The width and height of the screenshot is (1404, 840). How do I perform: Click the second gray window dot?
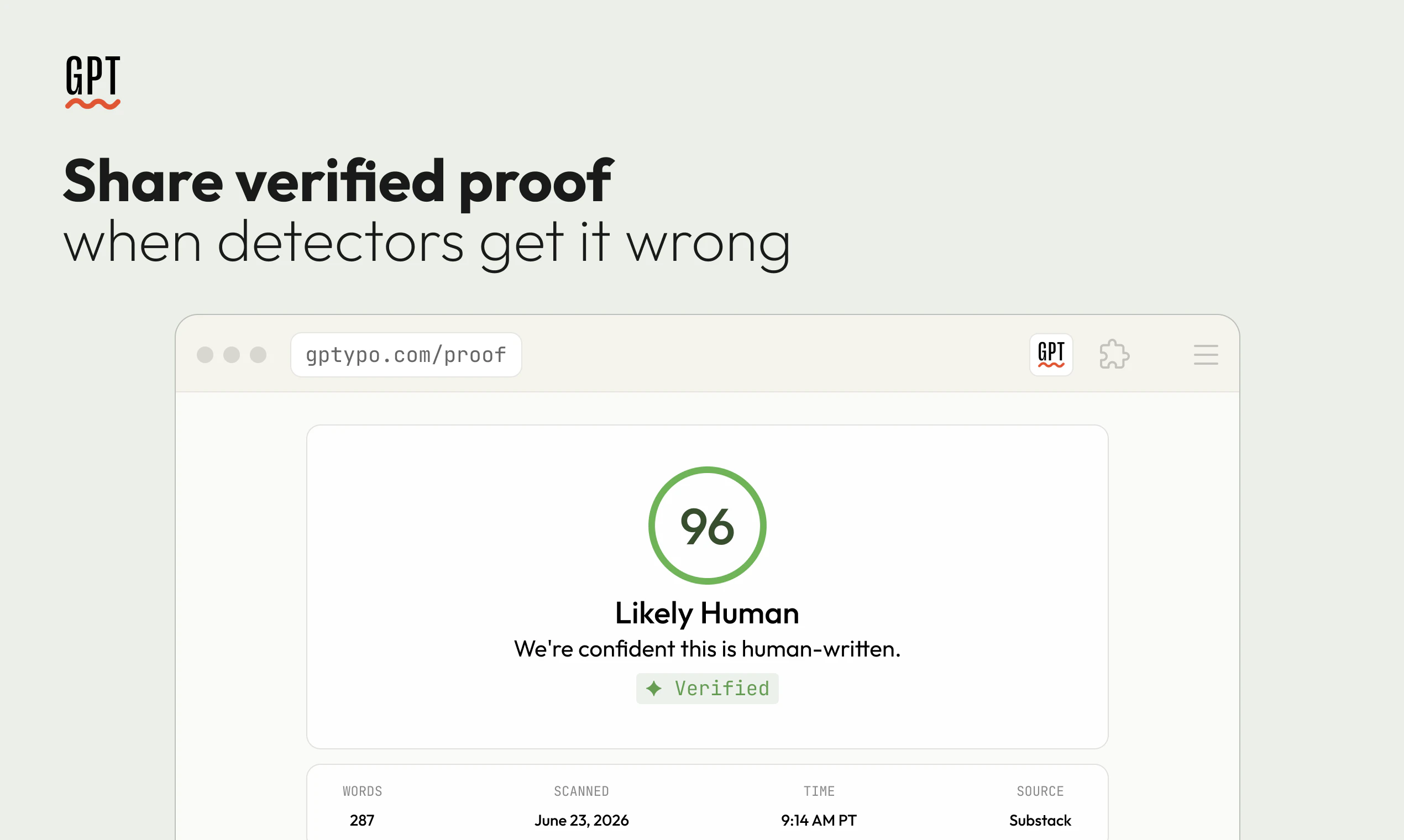click(x=232, y=355)
